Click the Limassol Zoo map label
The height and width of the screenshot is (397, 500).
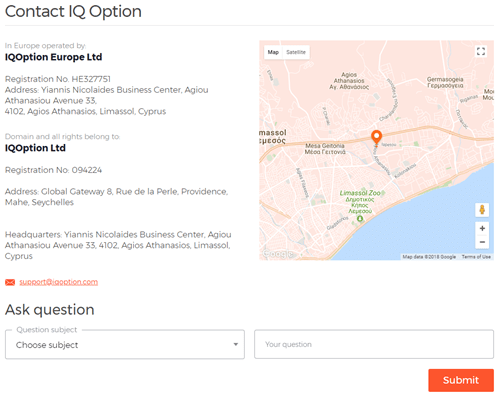[x=360, y=202]
